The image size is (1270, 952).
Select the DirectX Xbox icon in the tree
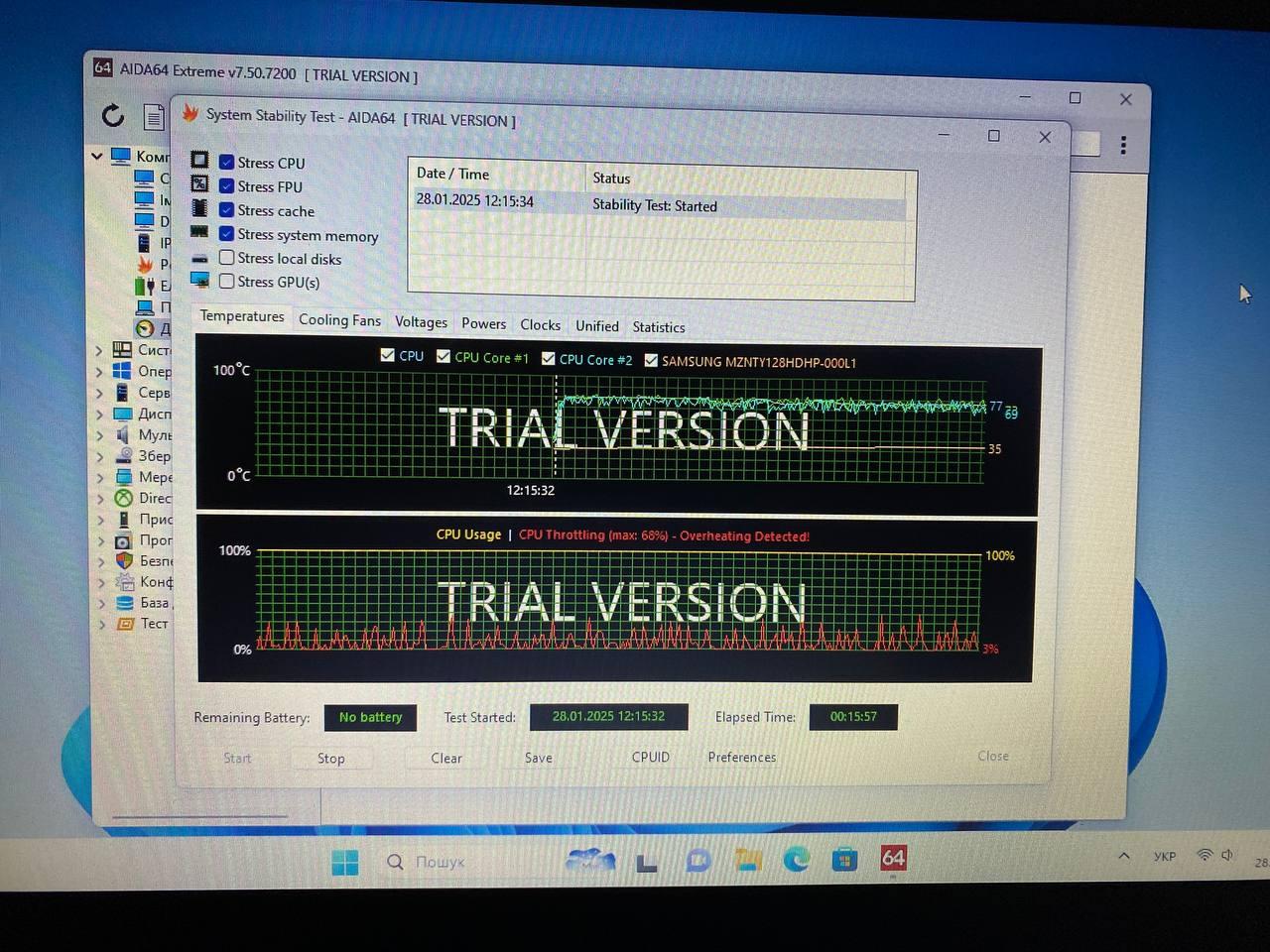tap(123, 498)
